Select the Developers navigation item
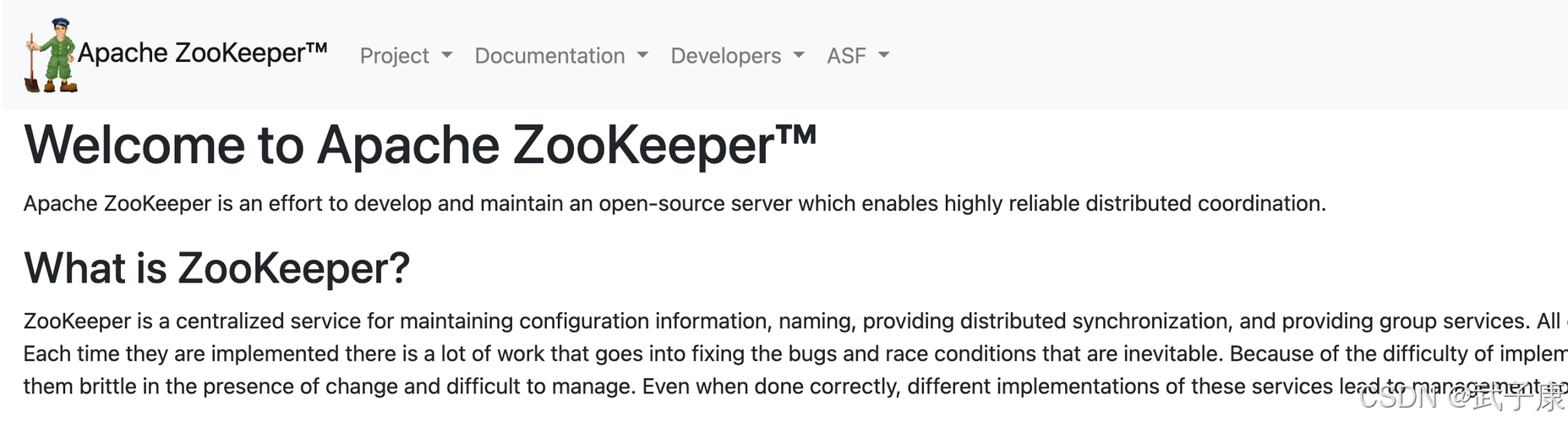This screenshot has width=1568, height=423. point(725,56)
